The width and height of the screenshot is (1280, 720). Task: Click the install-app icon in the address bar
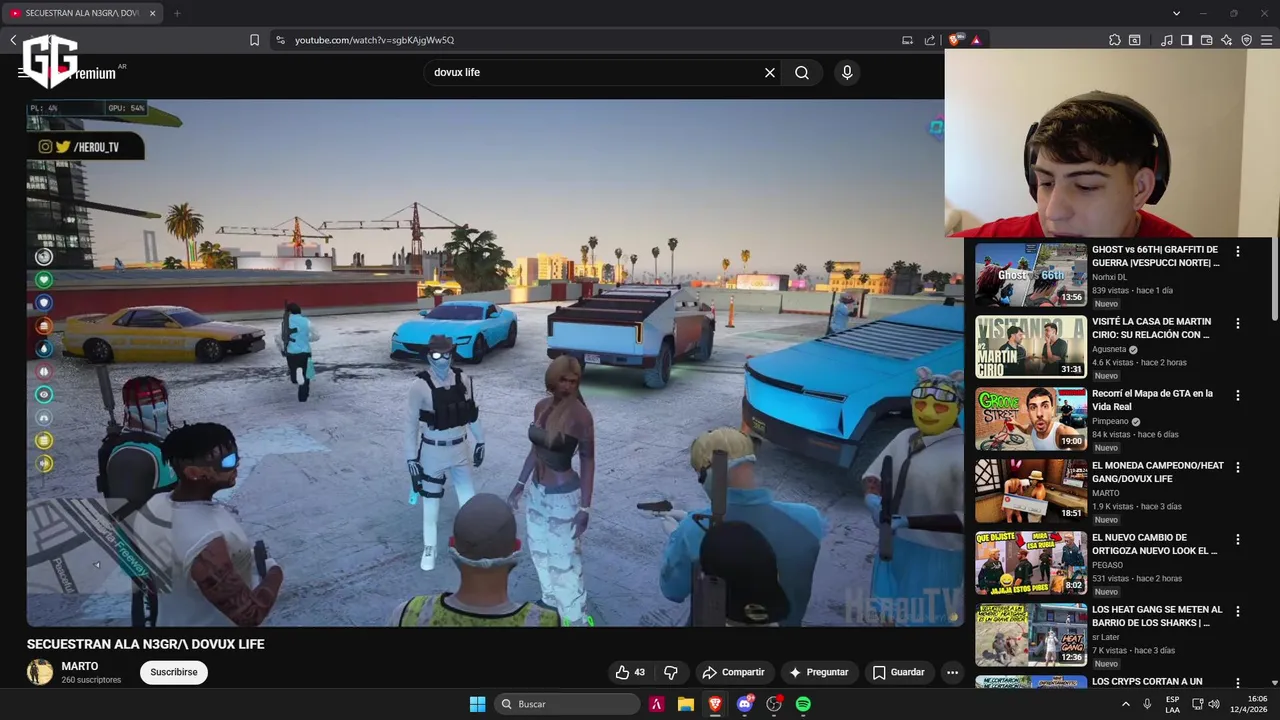907,40
